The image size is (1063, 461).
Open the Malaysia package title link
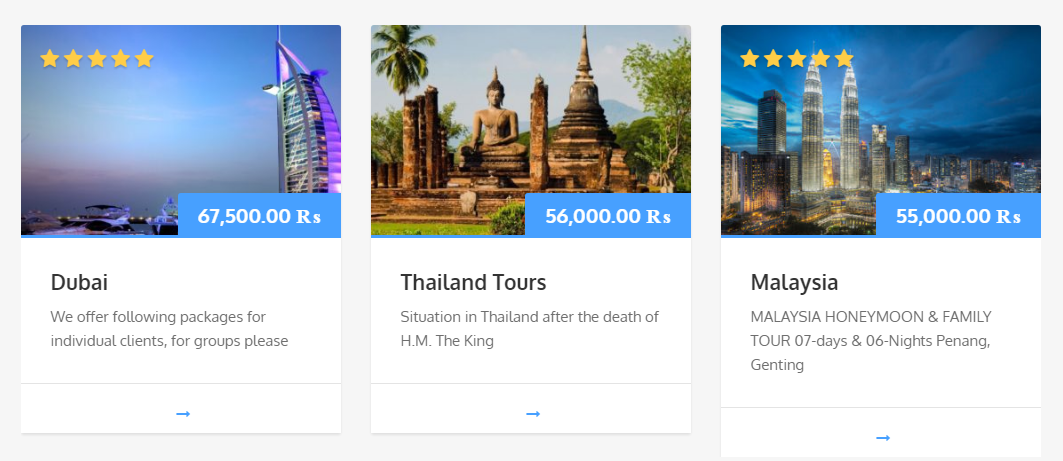click(x=794, y=282)
